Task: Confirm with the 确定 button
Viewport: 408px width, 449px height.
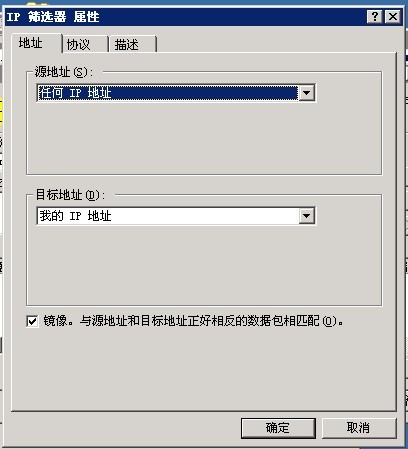Action: click(278, 428)
